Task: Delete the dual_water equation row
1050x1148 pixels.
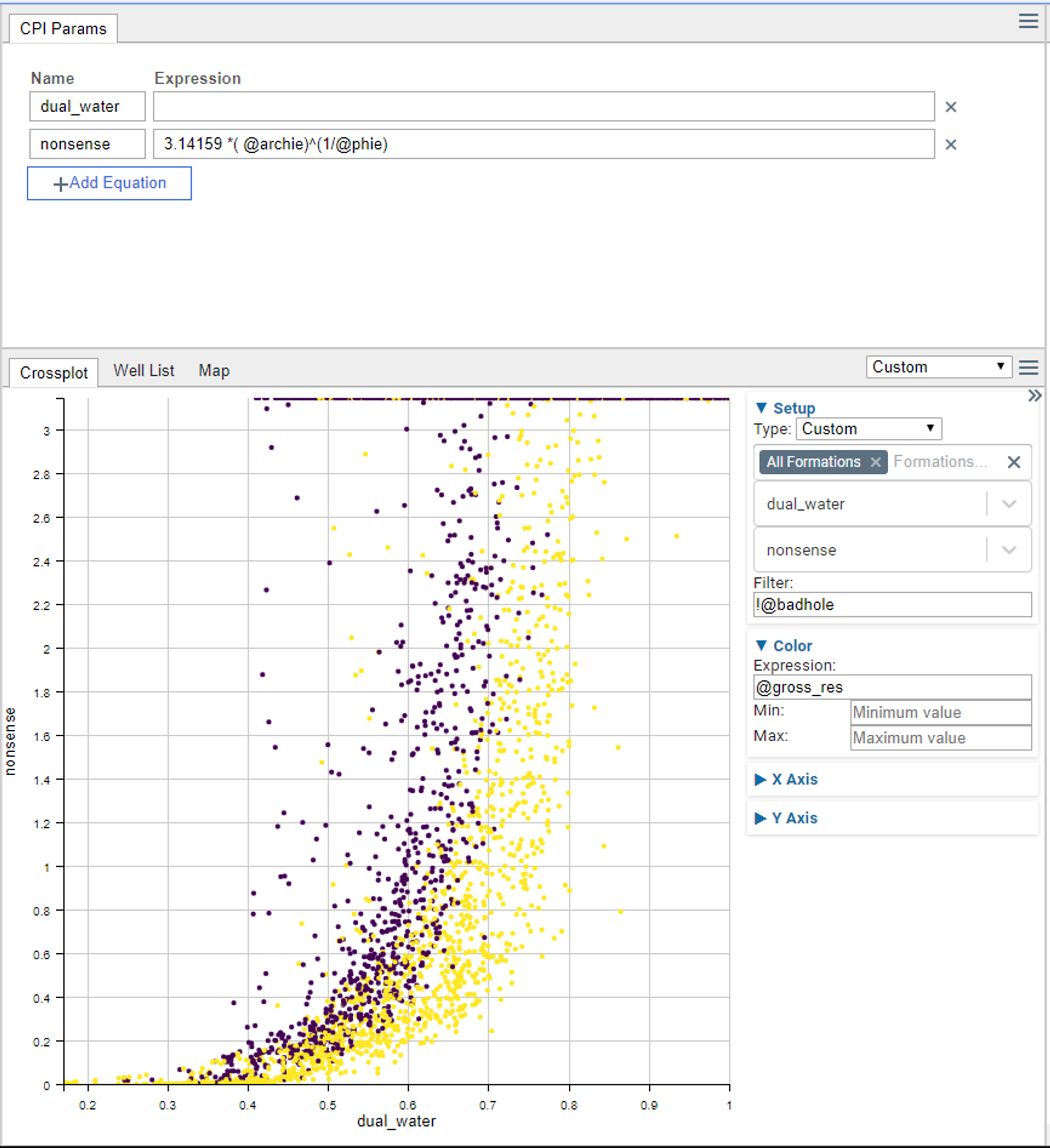Action: pos(950,107)
